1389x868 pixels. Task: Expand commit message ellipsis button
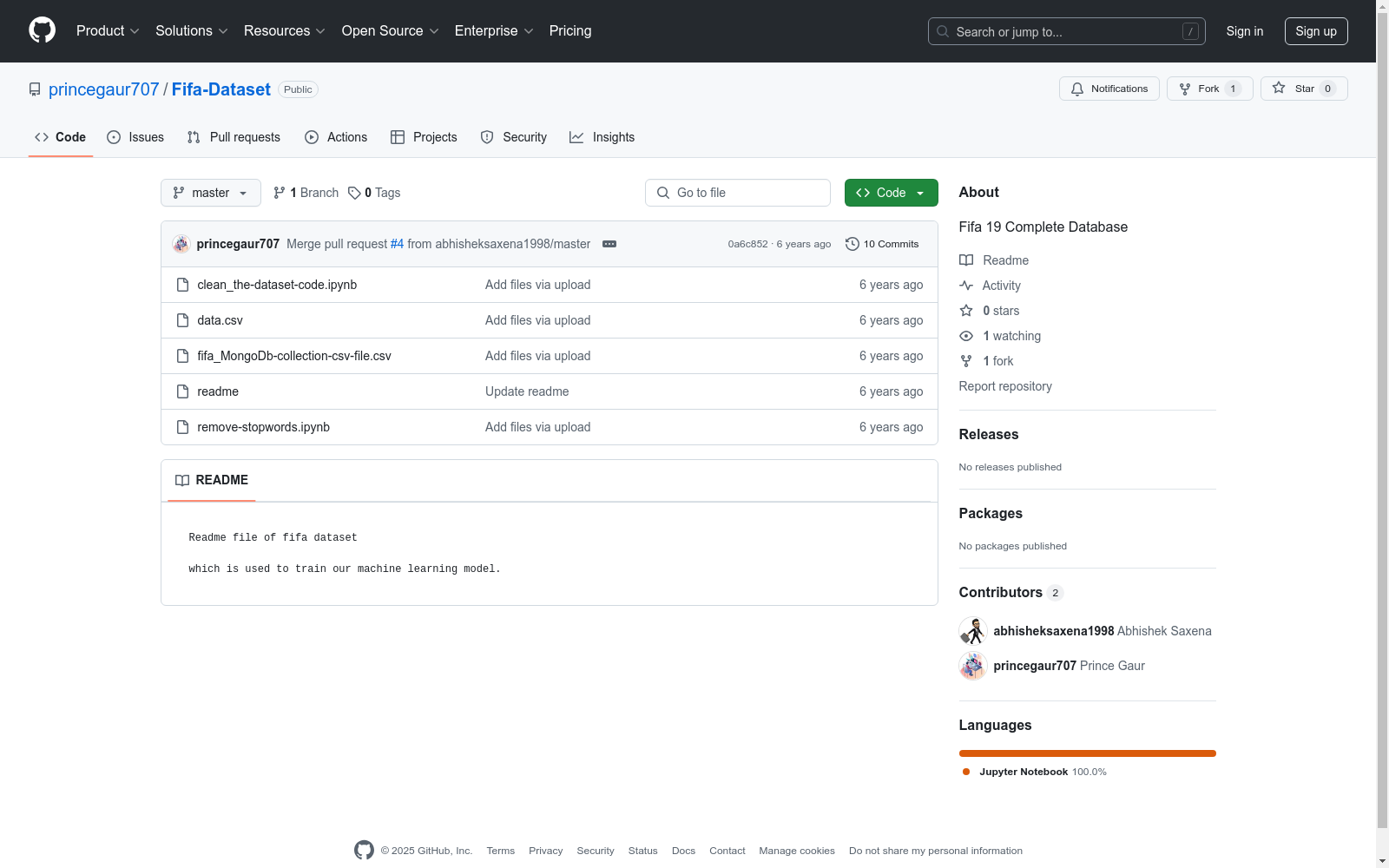609,244
